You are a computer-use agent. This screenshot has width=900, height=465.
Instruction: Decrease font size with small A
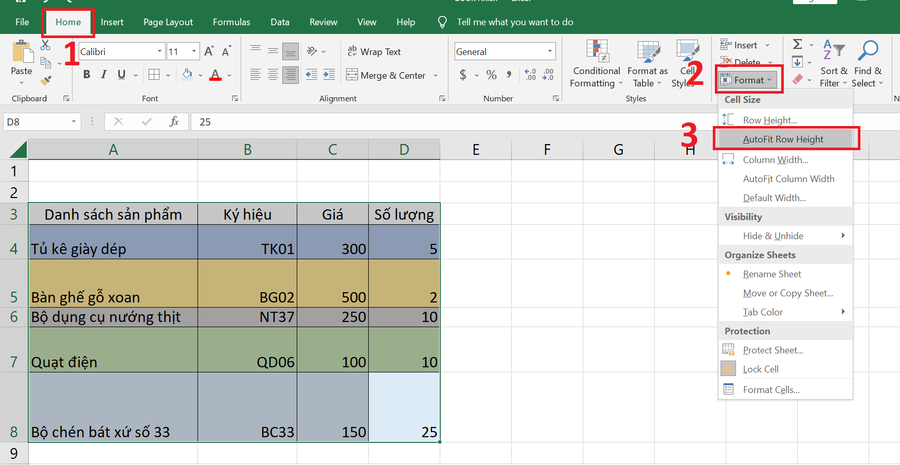coord(227,52)
